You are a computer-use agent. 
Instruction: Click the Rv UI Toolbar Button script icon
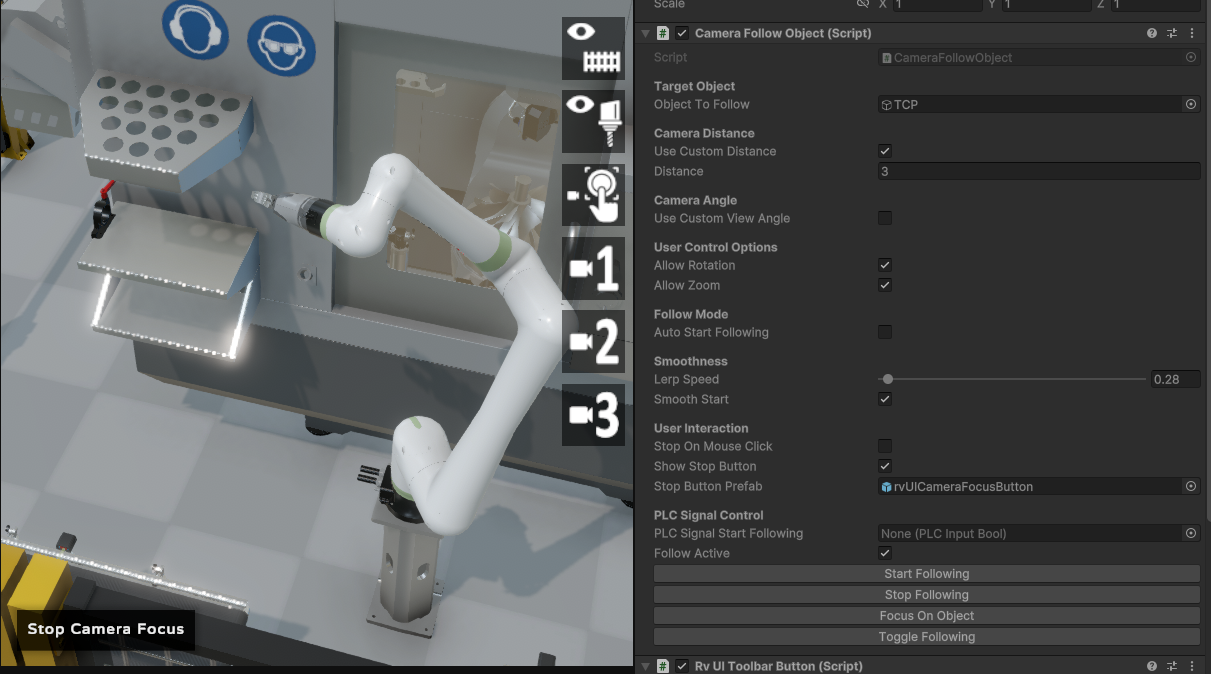[x=662, y=666]
